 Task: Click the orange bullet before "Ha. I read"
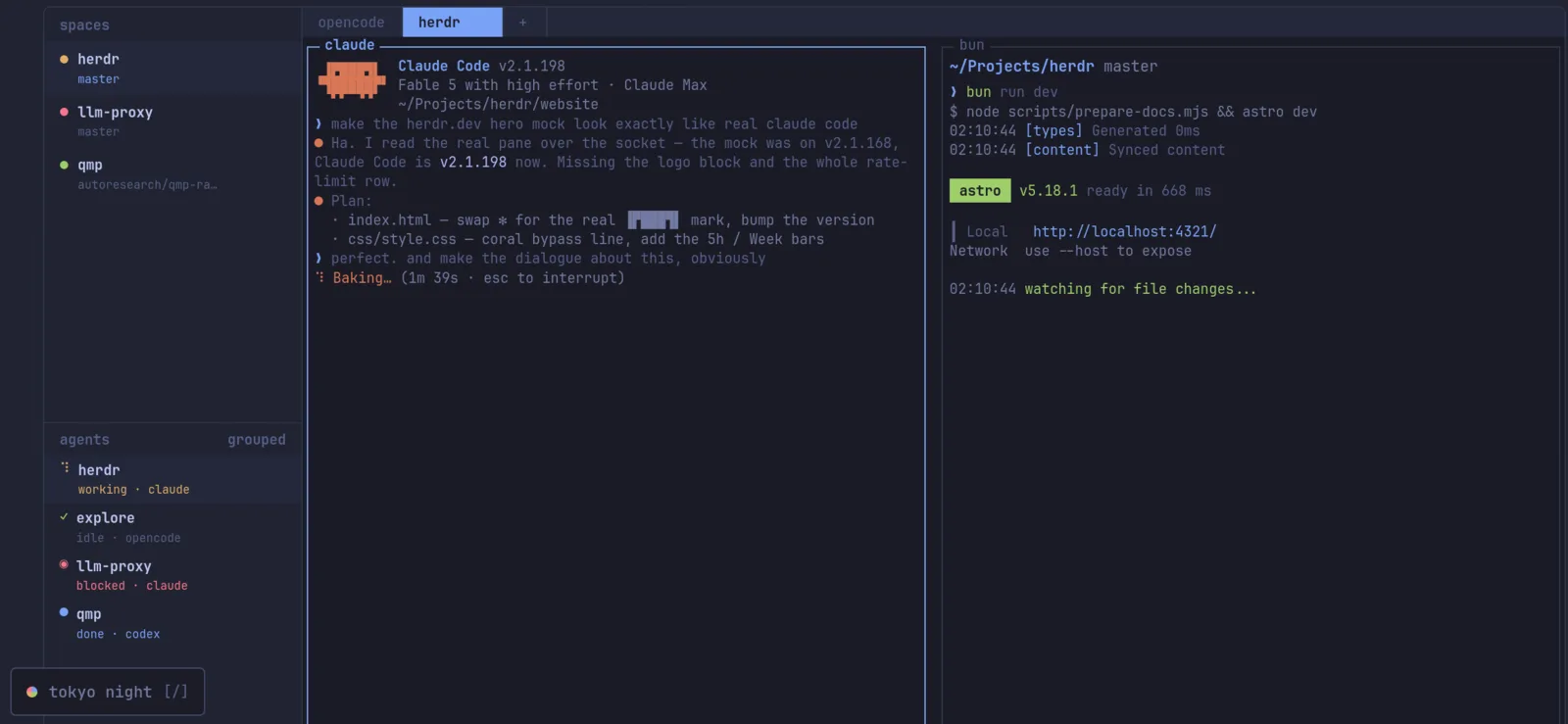click(318, 143)
